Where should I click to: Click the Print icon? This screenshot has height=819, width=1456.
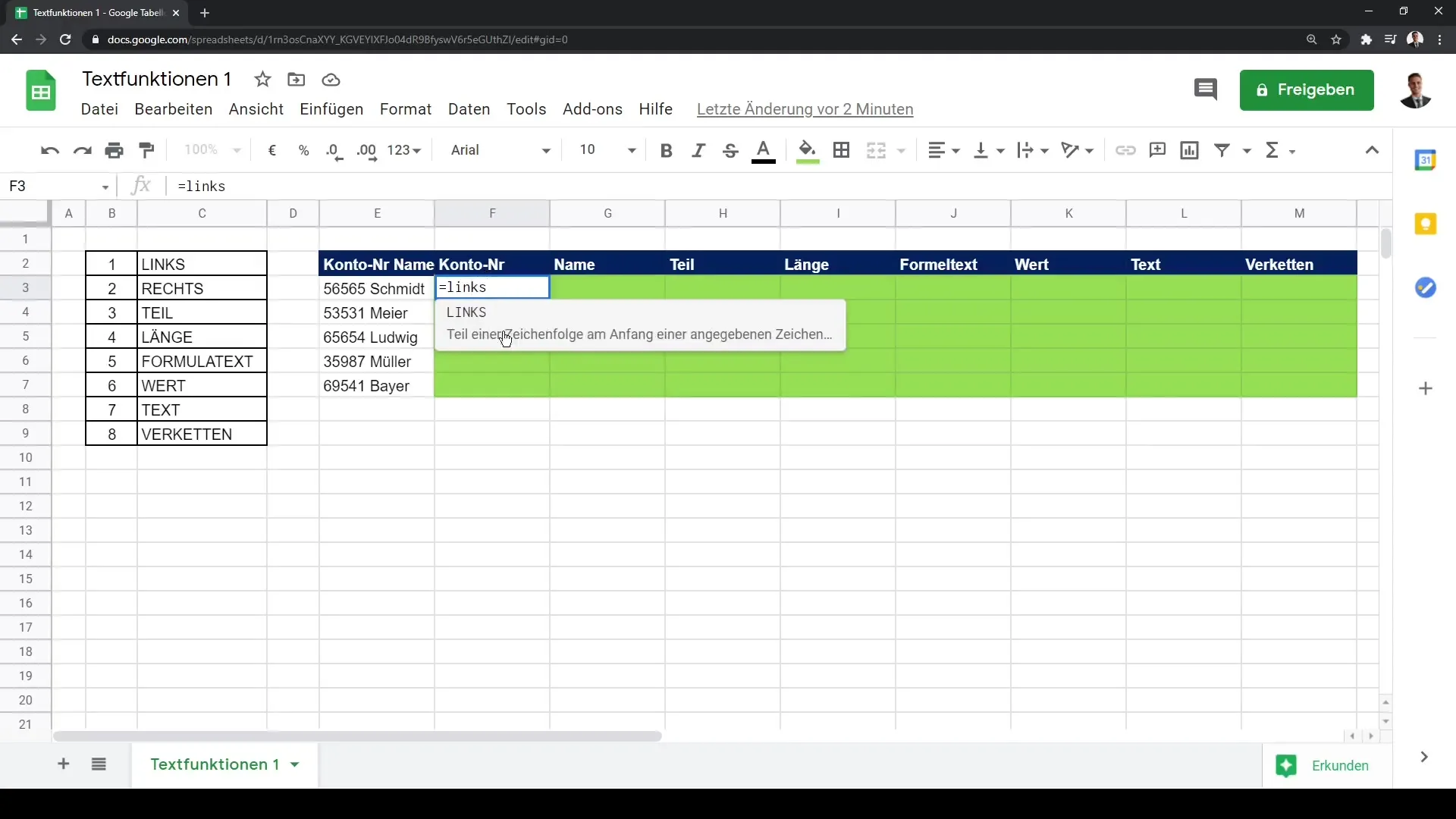[115, 150]
